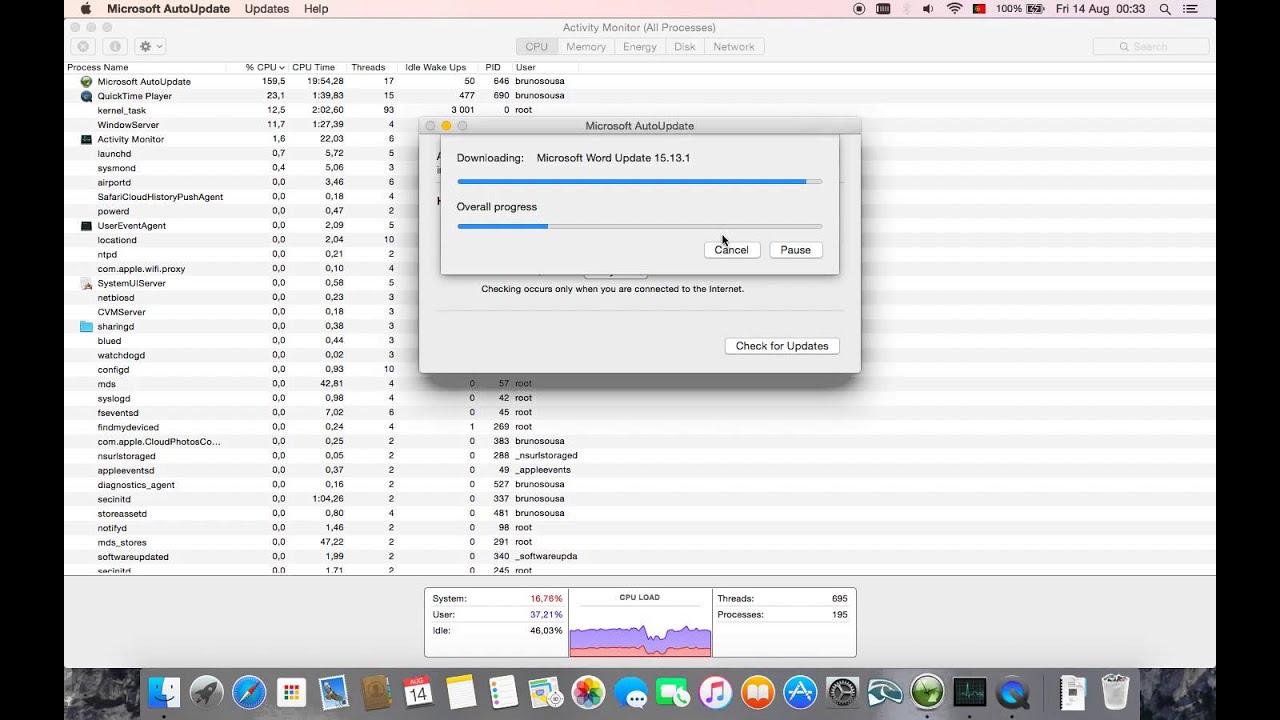Pause the update download
Image resolution: width=1280 pixels, height=720 pixels.
(x=796, y=250)
